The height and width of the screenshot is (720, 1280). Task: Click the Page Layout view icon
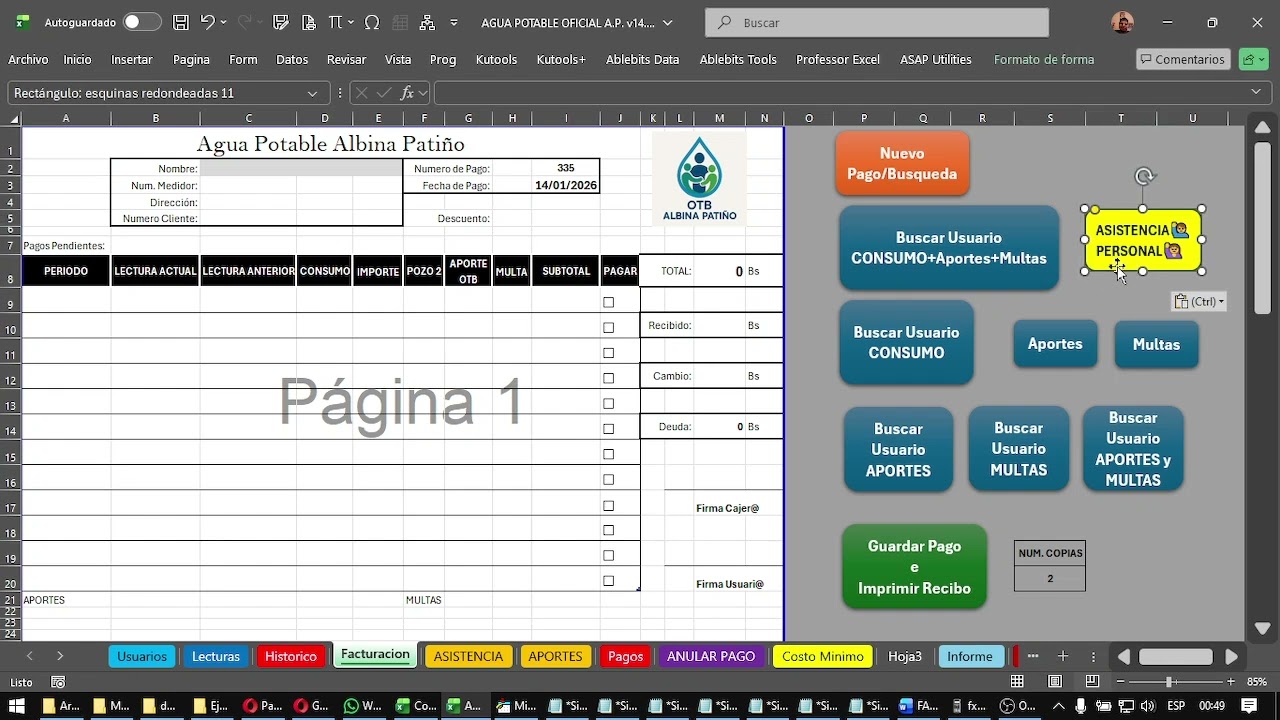tap(1055, 682)
